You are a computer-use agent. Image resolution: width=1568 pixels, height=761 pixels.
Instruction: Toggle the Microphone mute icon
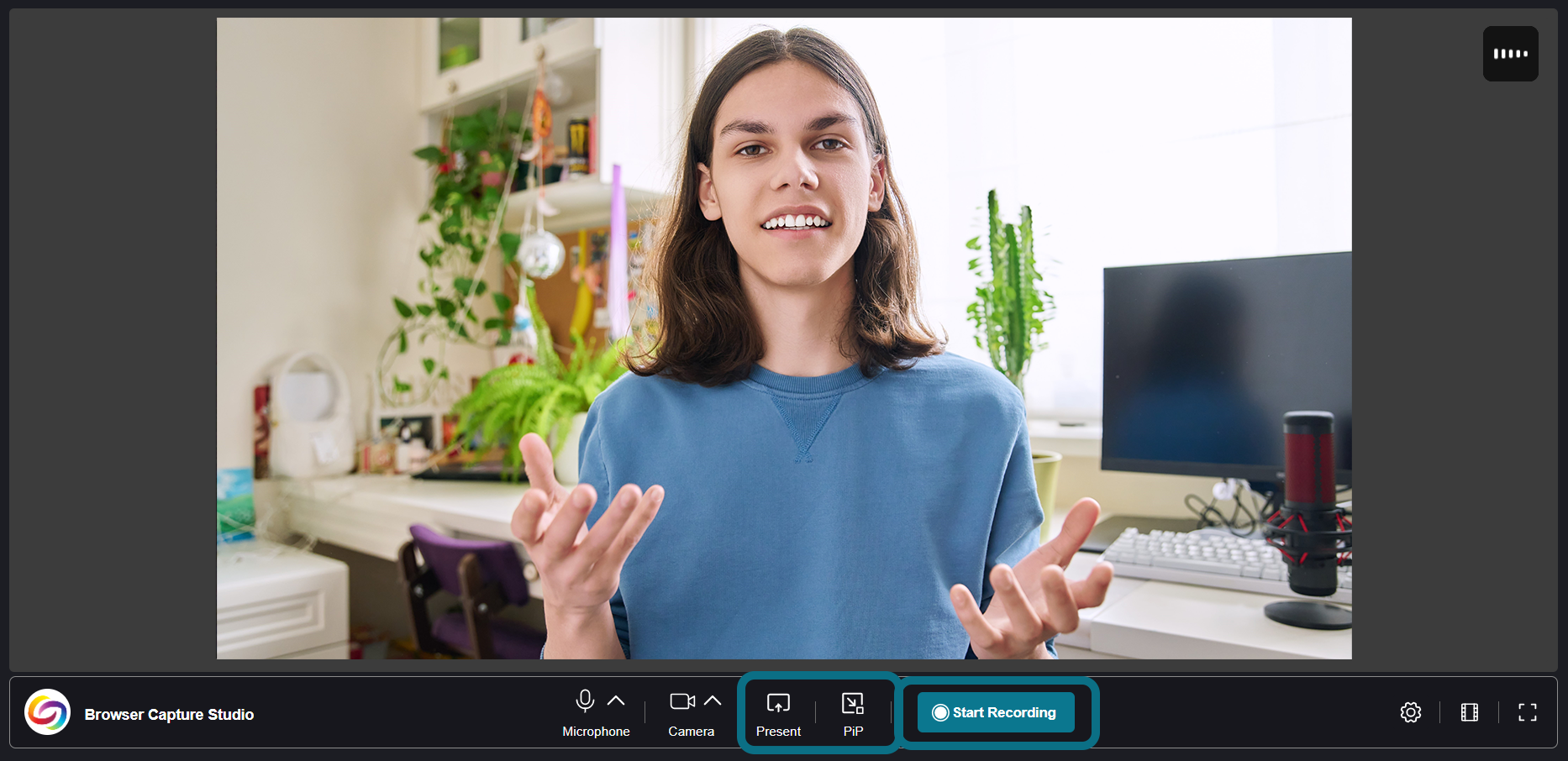pyautogui.click(x=585, y=701)
